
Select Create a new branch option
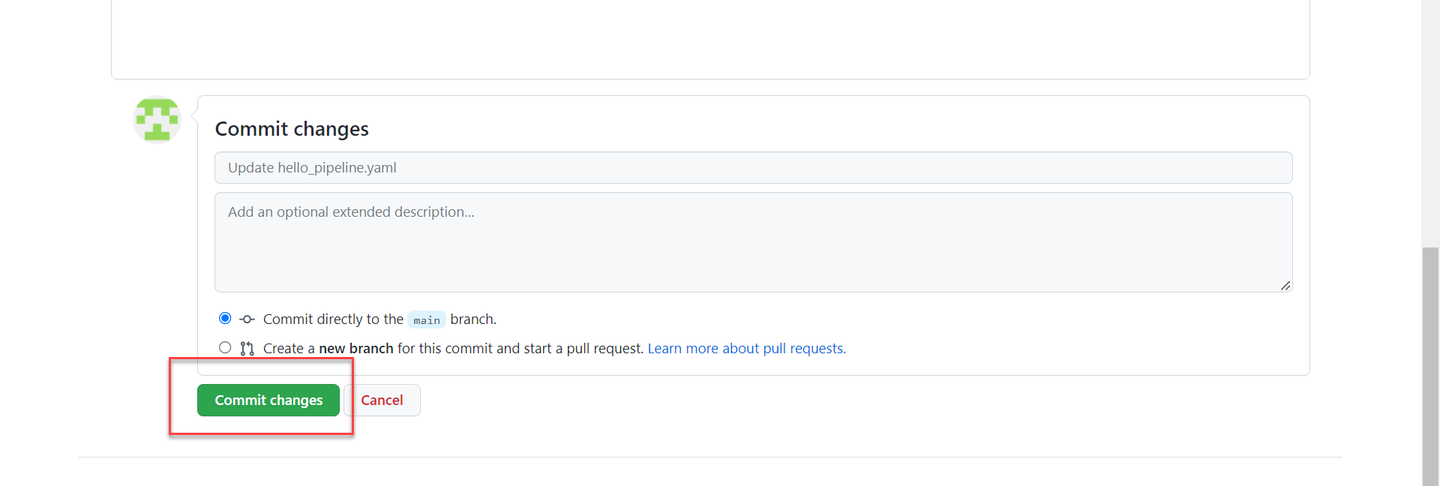click(225, 348)
